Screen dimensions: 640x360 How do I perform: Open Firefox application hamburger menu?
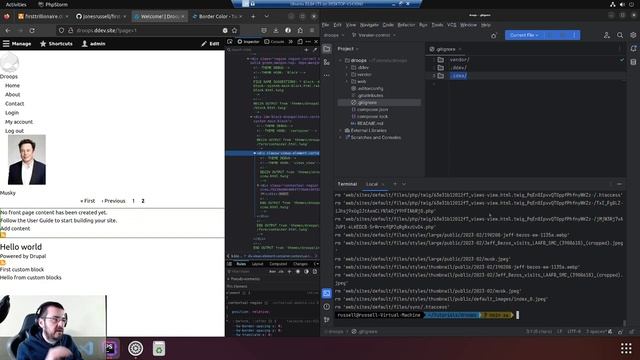(312, 30)
